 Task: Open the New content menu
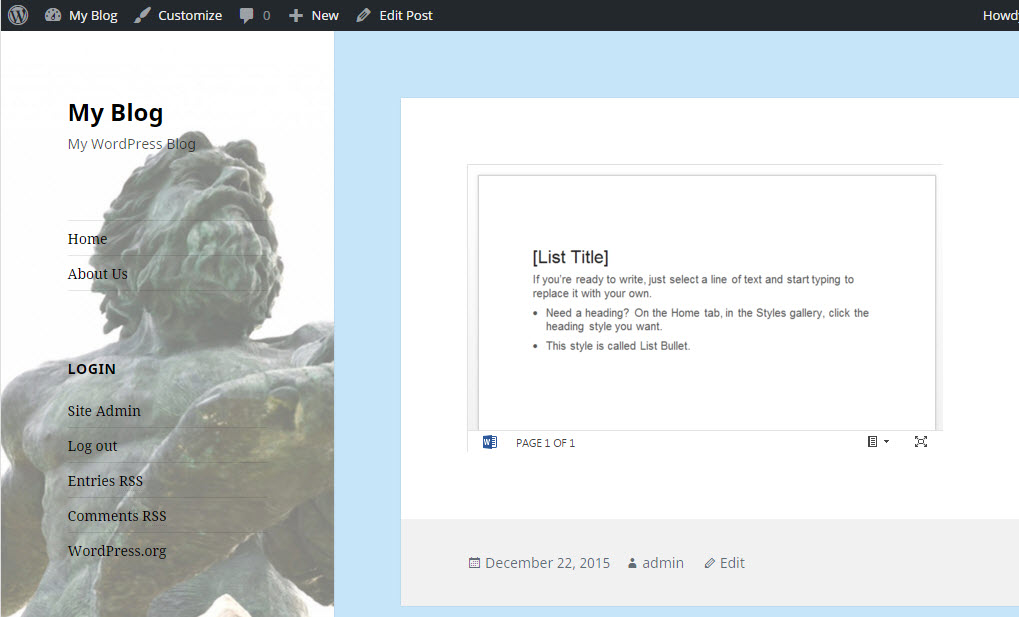tap(314, 15)
